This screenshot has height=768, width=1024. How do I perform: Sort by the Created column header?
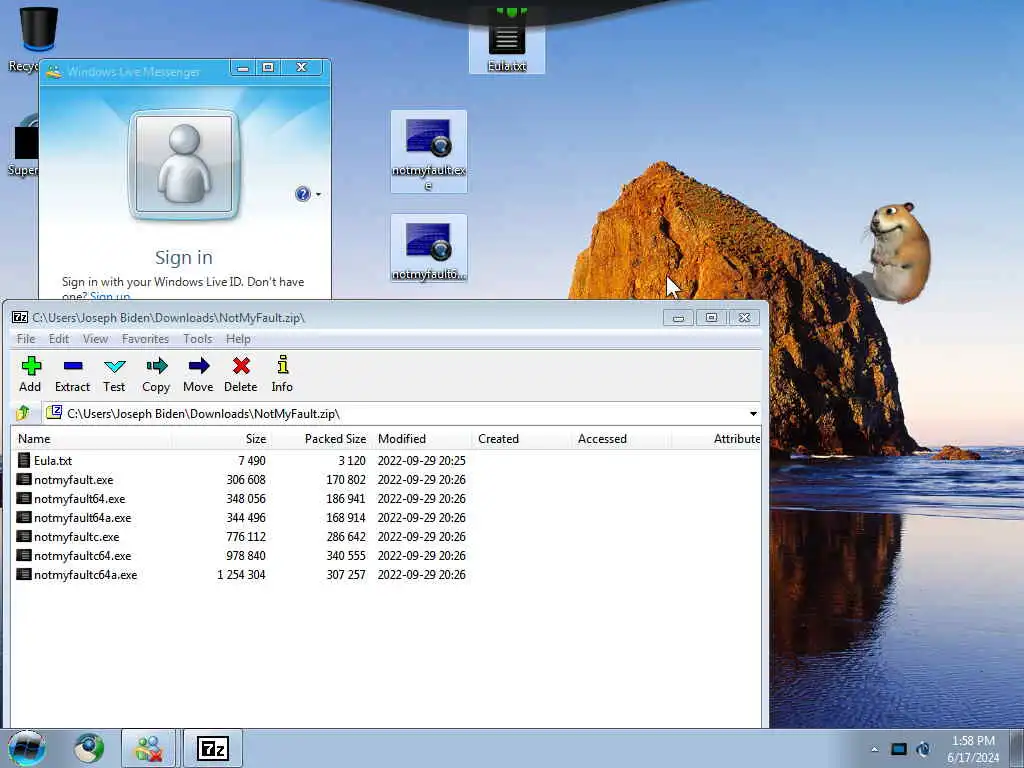[x=521, y=439]
